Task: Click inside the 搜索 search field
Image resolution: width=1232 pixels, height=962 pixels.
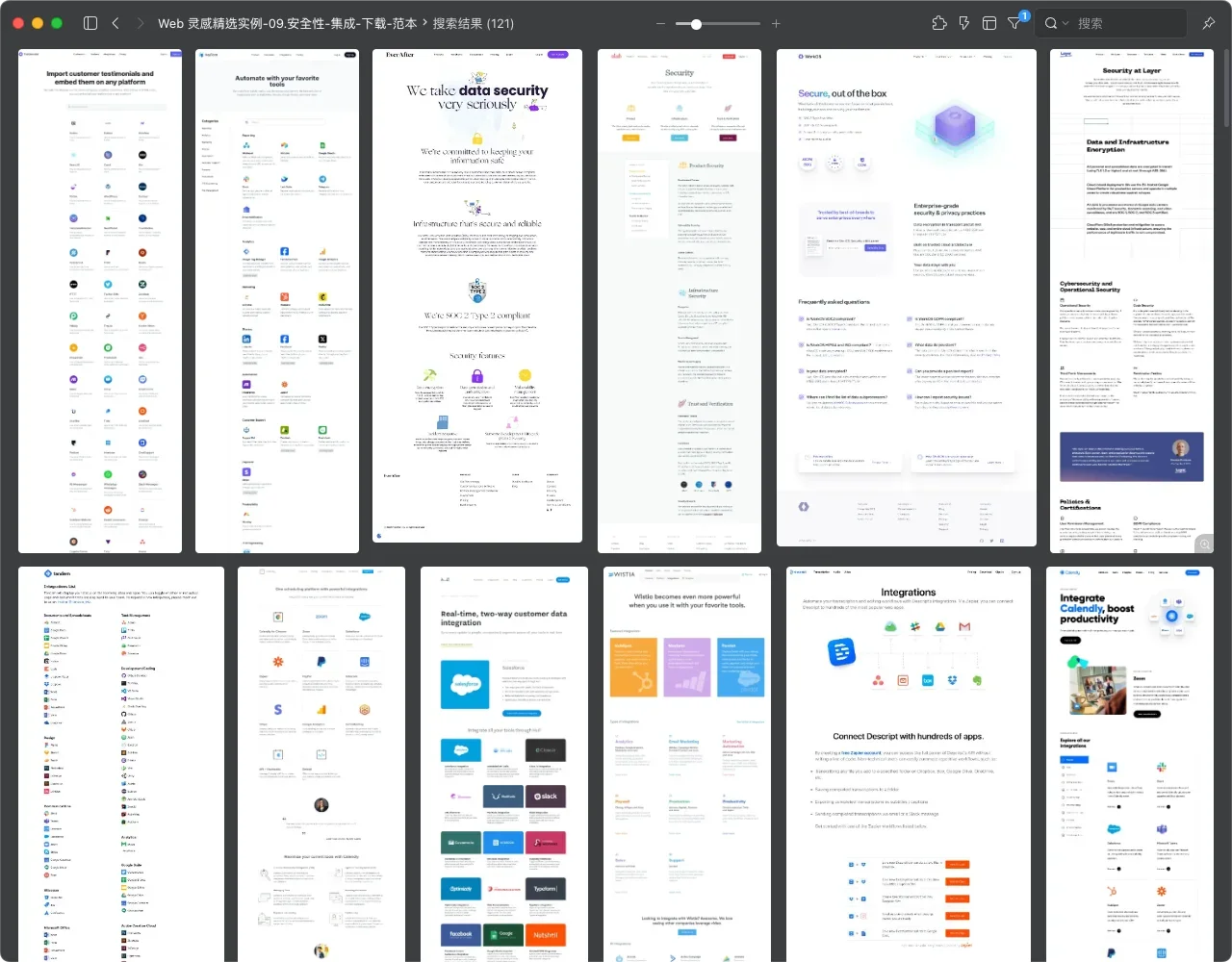Action: (x=1126, y=23)
